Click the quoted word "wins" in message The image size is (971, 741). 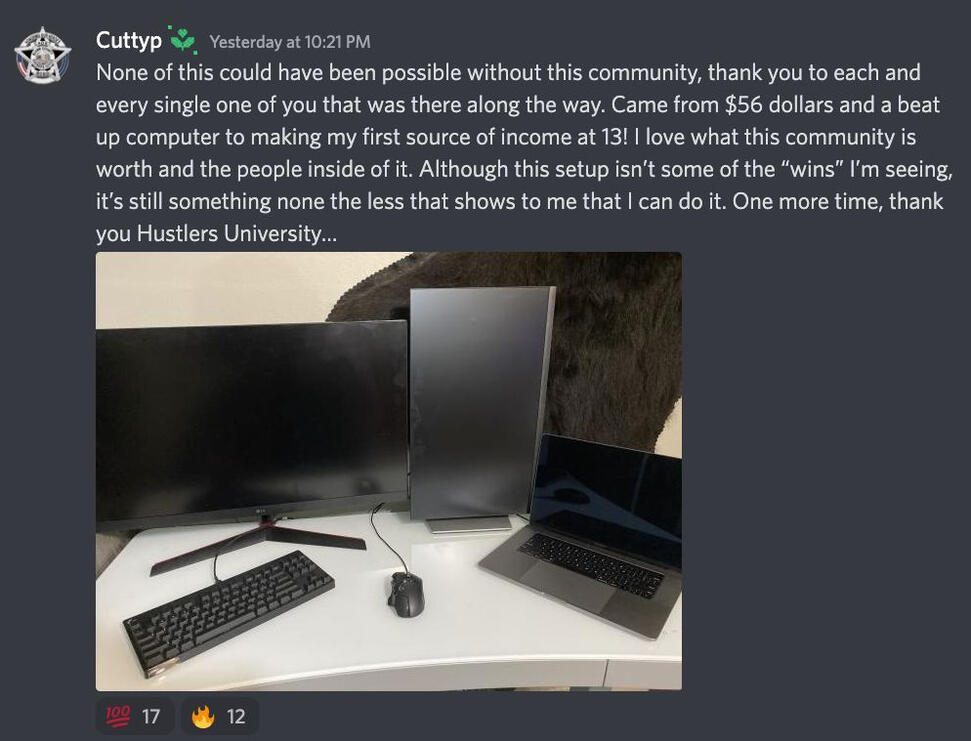pyautogui.click(x=814, y=169)
